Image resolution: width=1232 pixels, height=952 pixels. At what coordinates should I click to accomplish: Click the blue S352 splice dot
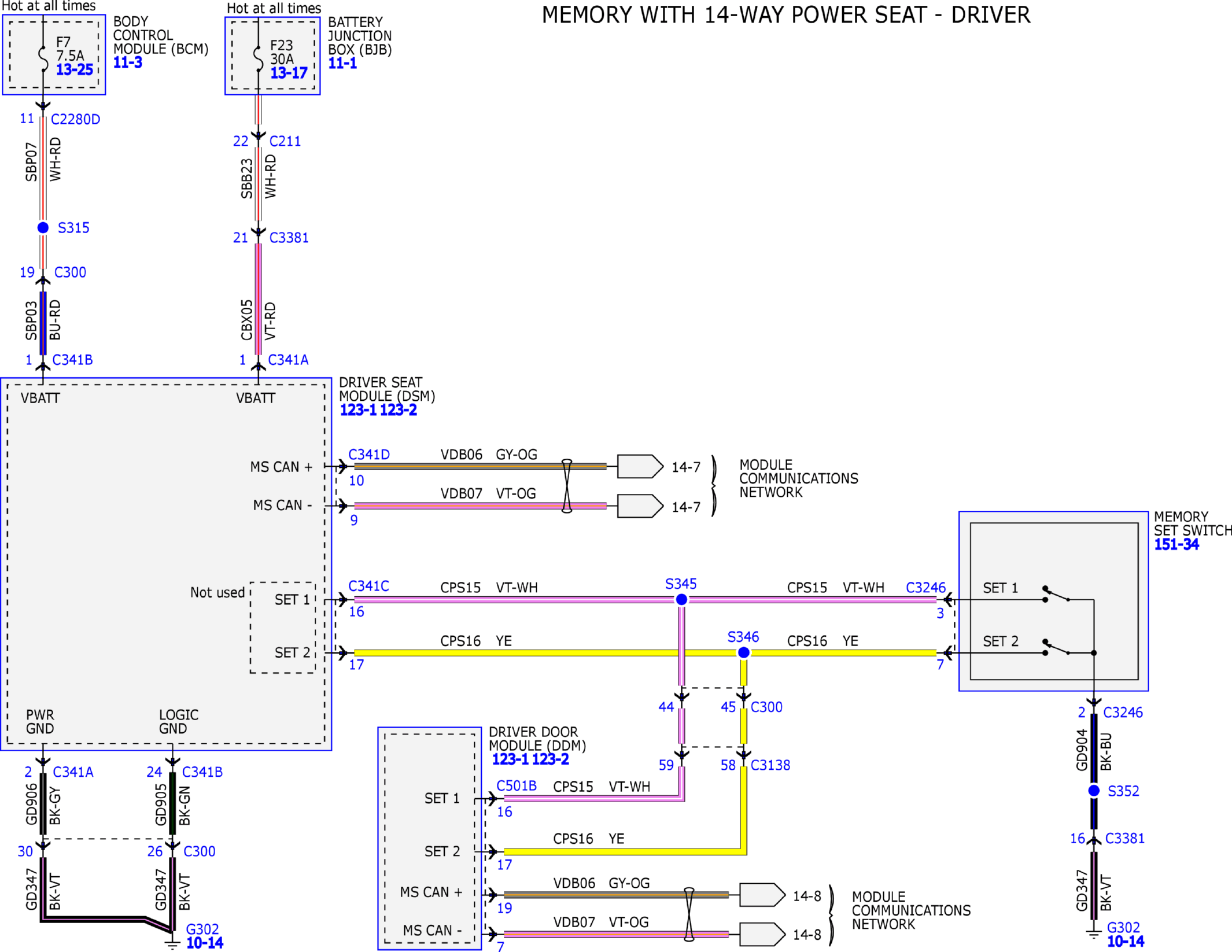[x=1094, y=791]
